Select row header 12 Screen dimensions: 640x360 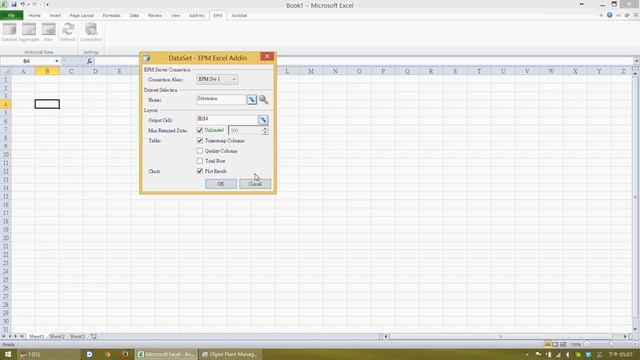(6, 171)
